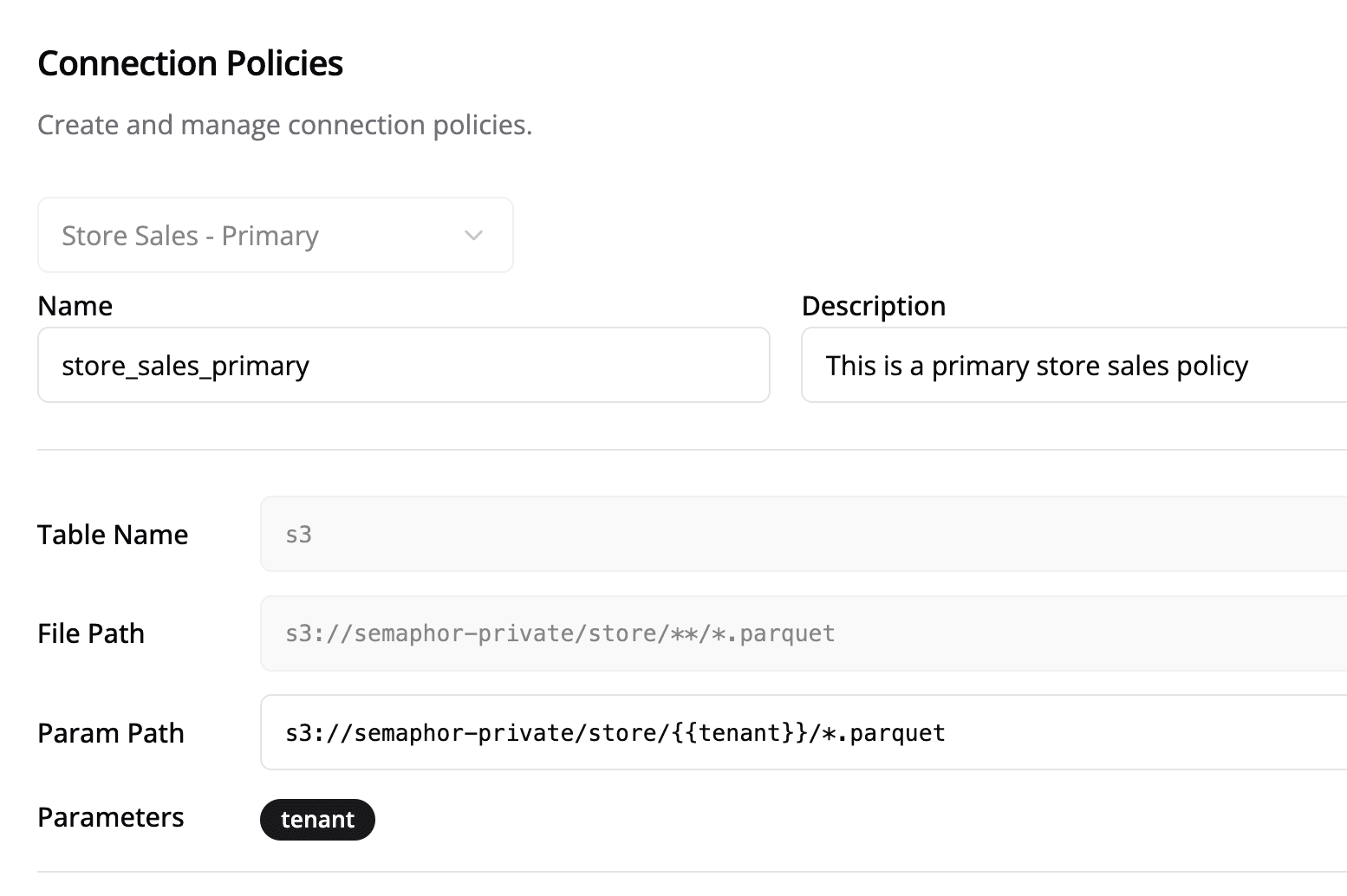The width and height of the screenshot is (1347, 896).
Task: Click the 'Create and manage connection policies' subtitle
Action: click(x=285, y=126)
